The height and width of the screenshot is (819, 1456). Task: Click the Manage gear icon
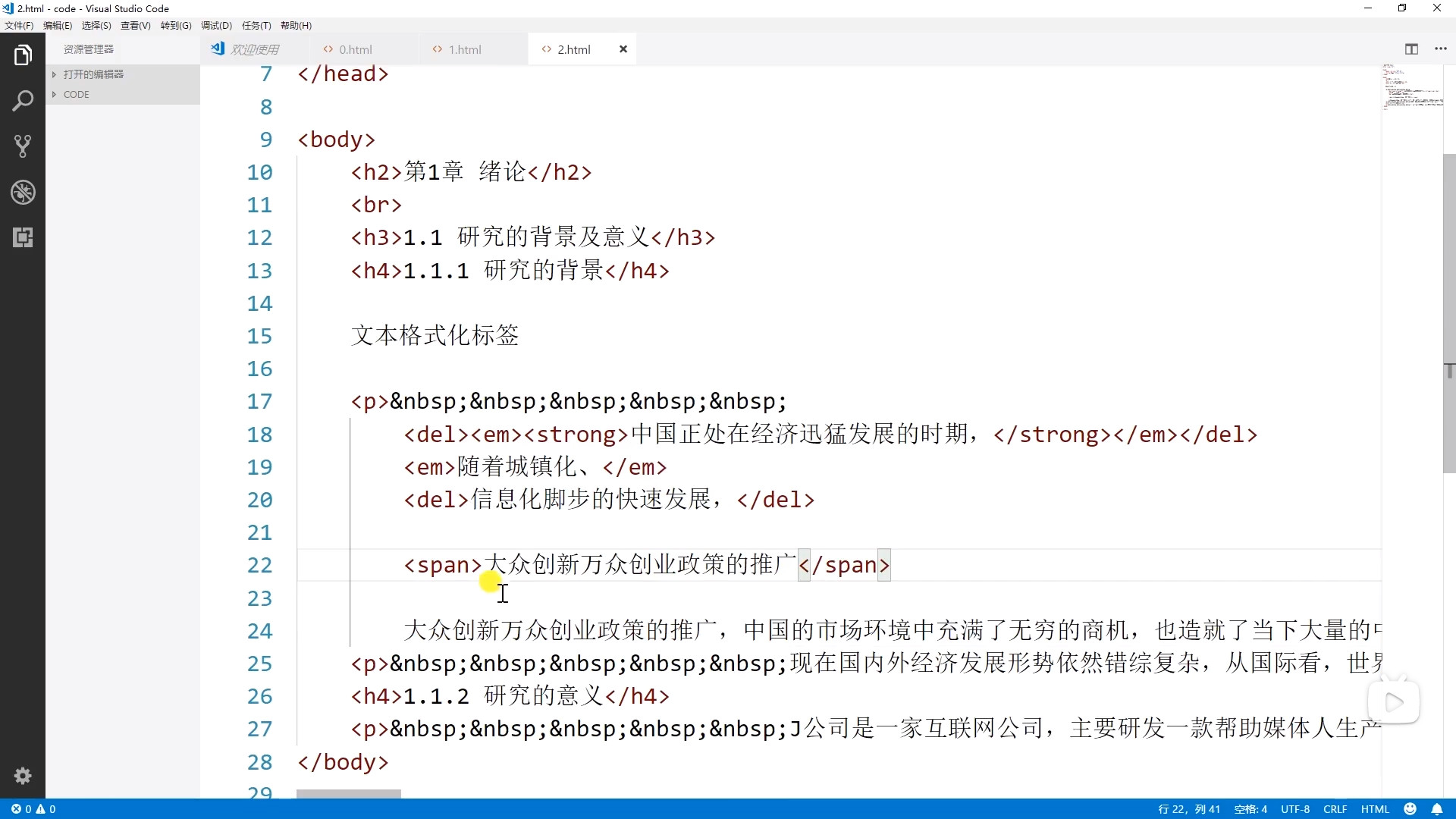tap(23, 776)
